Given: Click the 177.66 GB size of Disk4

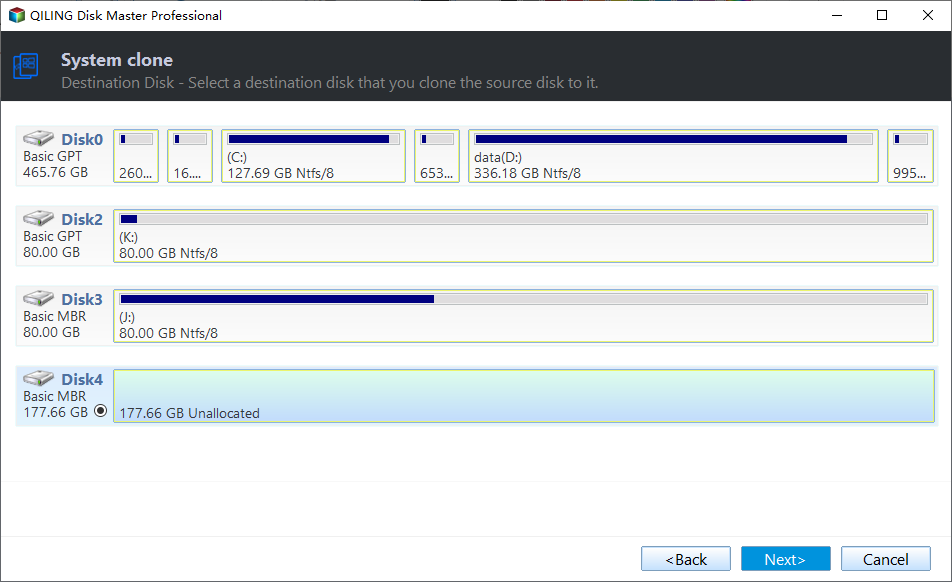Looking at the screenshot, I should pos(55,413).
